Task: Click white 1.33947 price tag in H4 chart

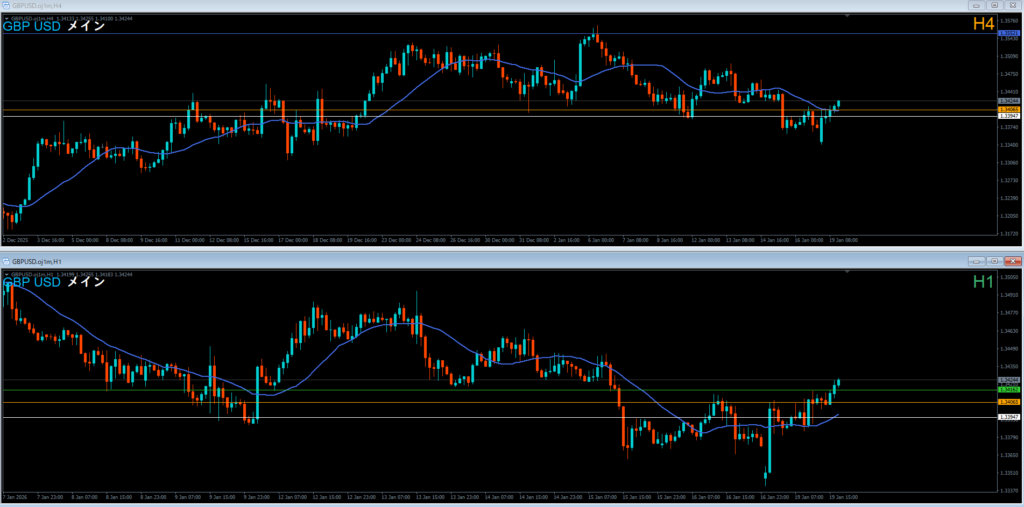Action: tap(1009, 116)
